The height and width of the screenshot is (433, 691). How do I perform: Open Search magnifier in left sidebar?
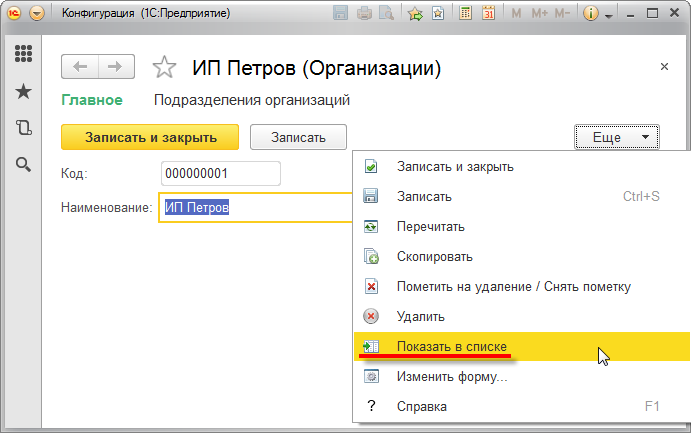pyautogui.click(x=23, y=164)
